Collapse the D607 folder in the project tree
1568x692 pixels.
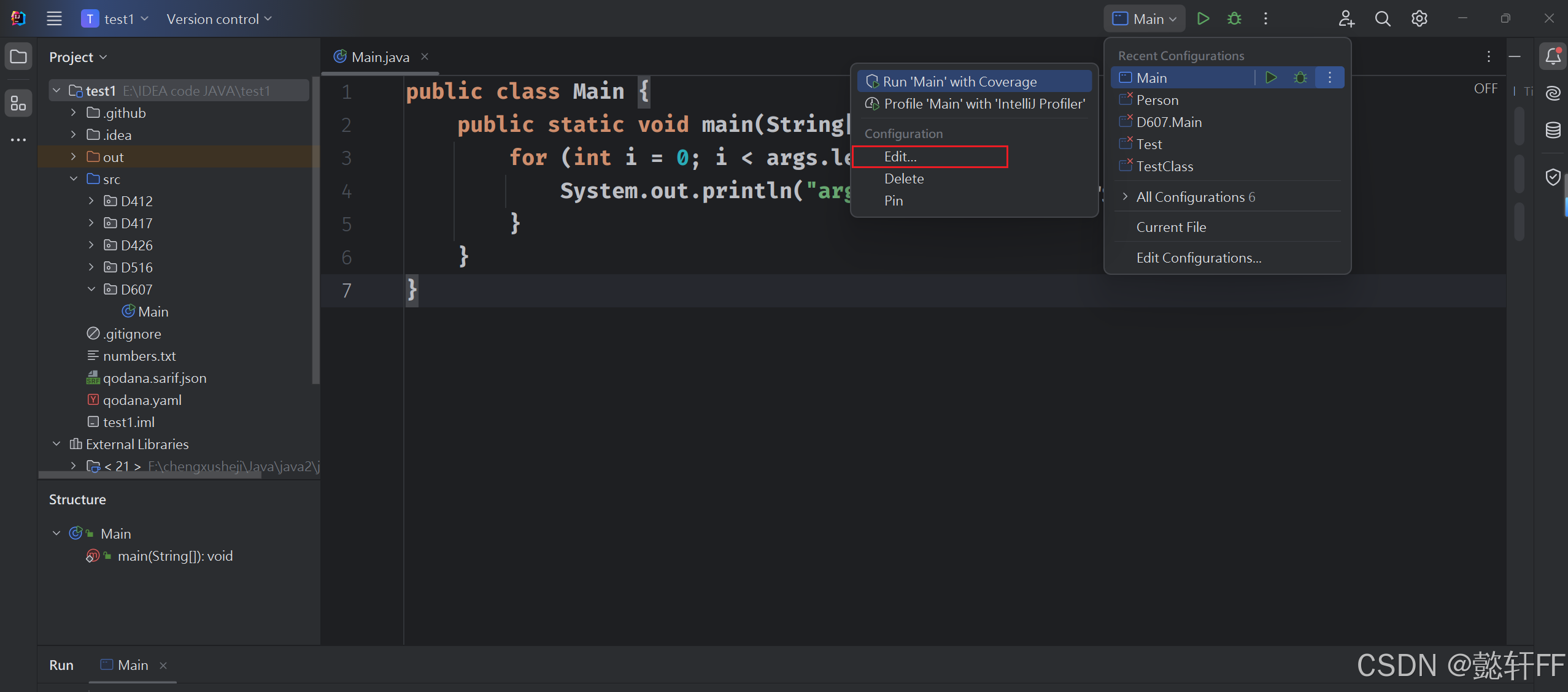click(91, 290)
